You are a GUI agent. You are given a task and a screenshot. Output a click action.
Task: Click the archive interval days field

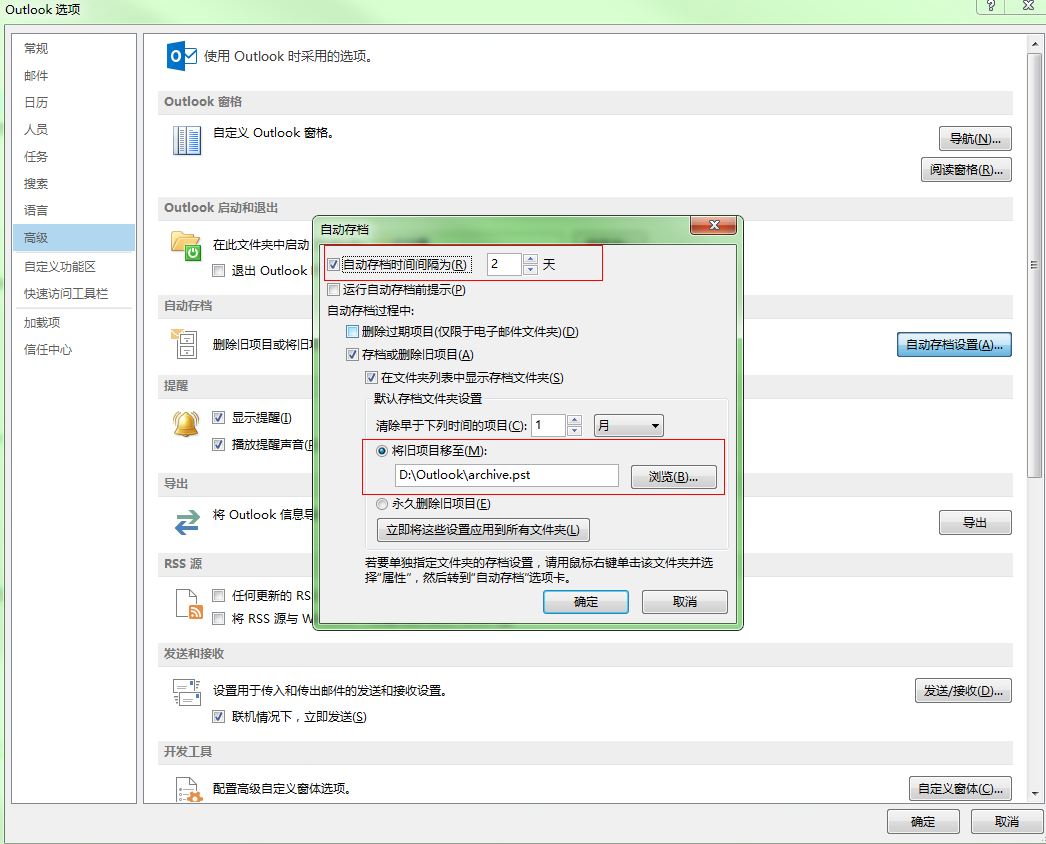coord(505,264)
